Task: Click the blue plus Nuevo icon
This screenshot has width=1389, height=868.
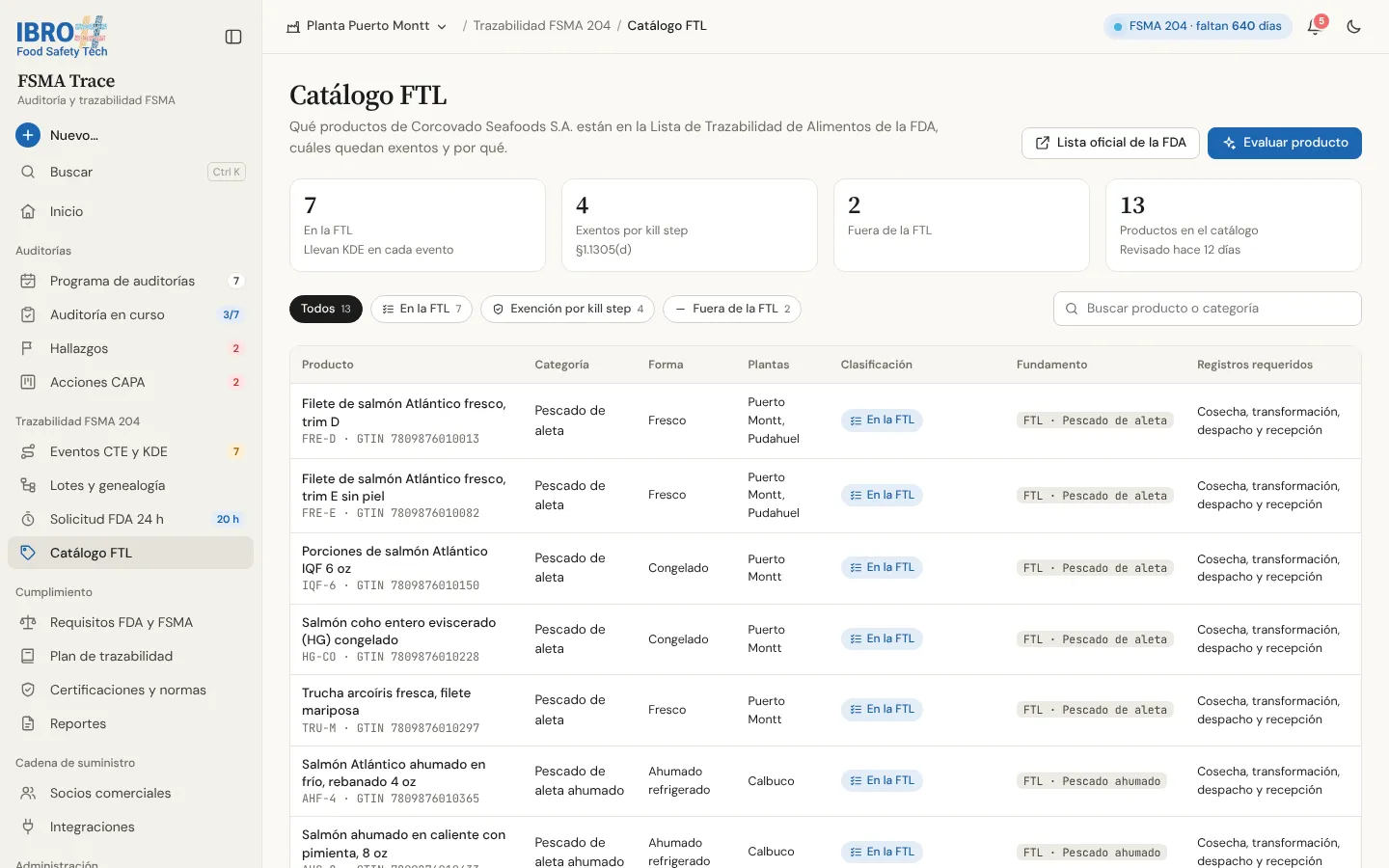Action: pyautogui.click(x=28, y=135)
